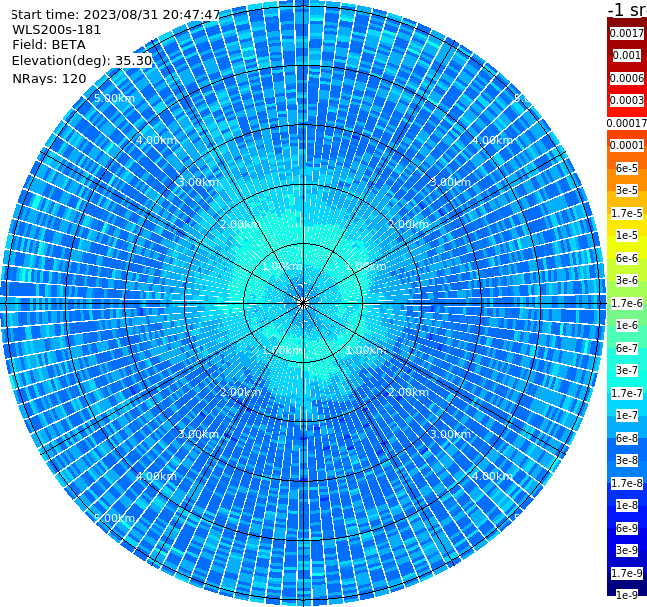Click the 5.00km ring label in lower-left quadrant
The image size is (647, 607).
114,518
